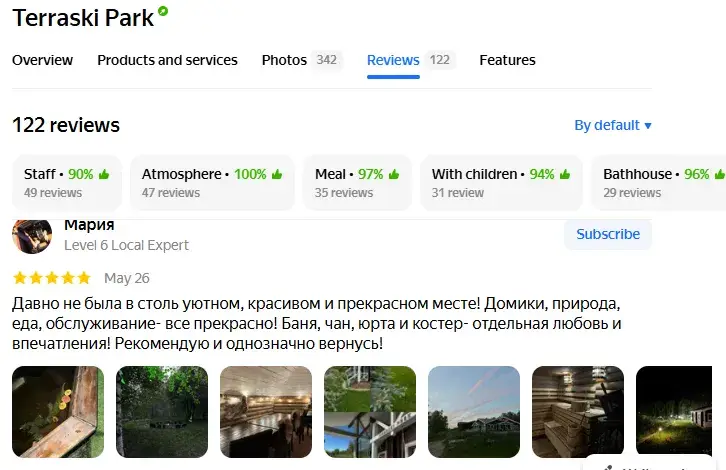Go to the Features tab
726x470 pixels.
click(507, 60)
